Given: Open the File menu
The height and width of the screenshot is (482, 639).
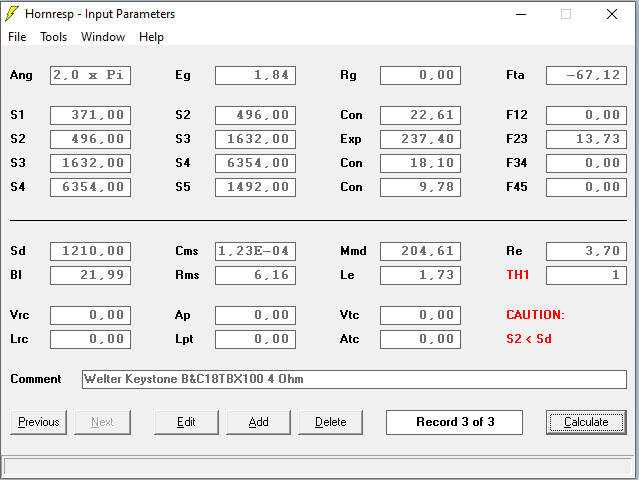Looking at the screenshot, I should coord(17,37).
